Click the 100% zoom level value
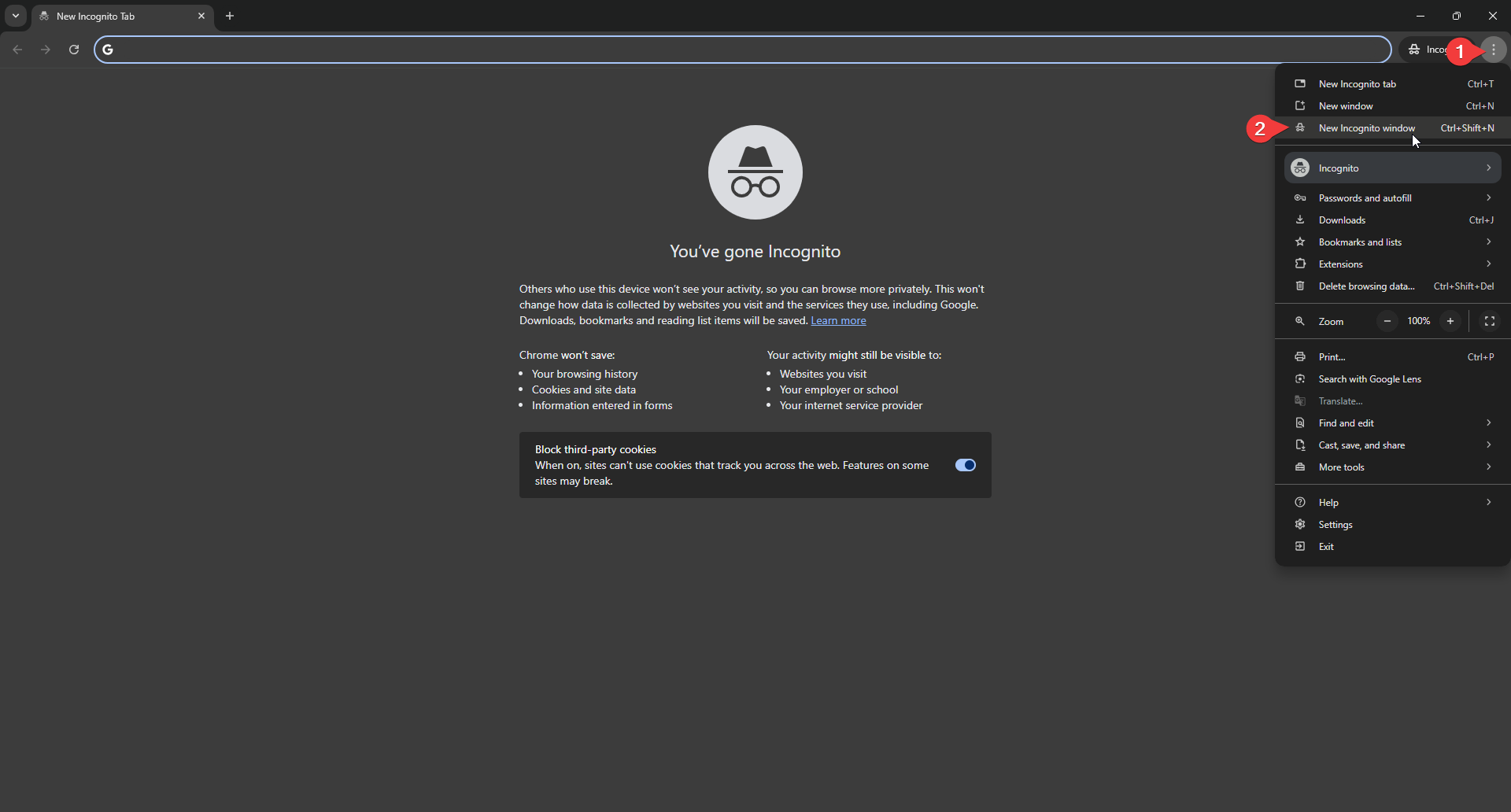1511x812 pixels. point(1419,321)
